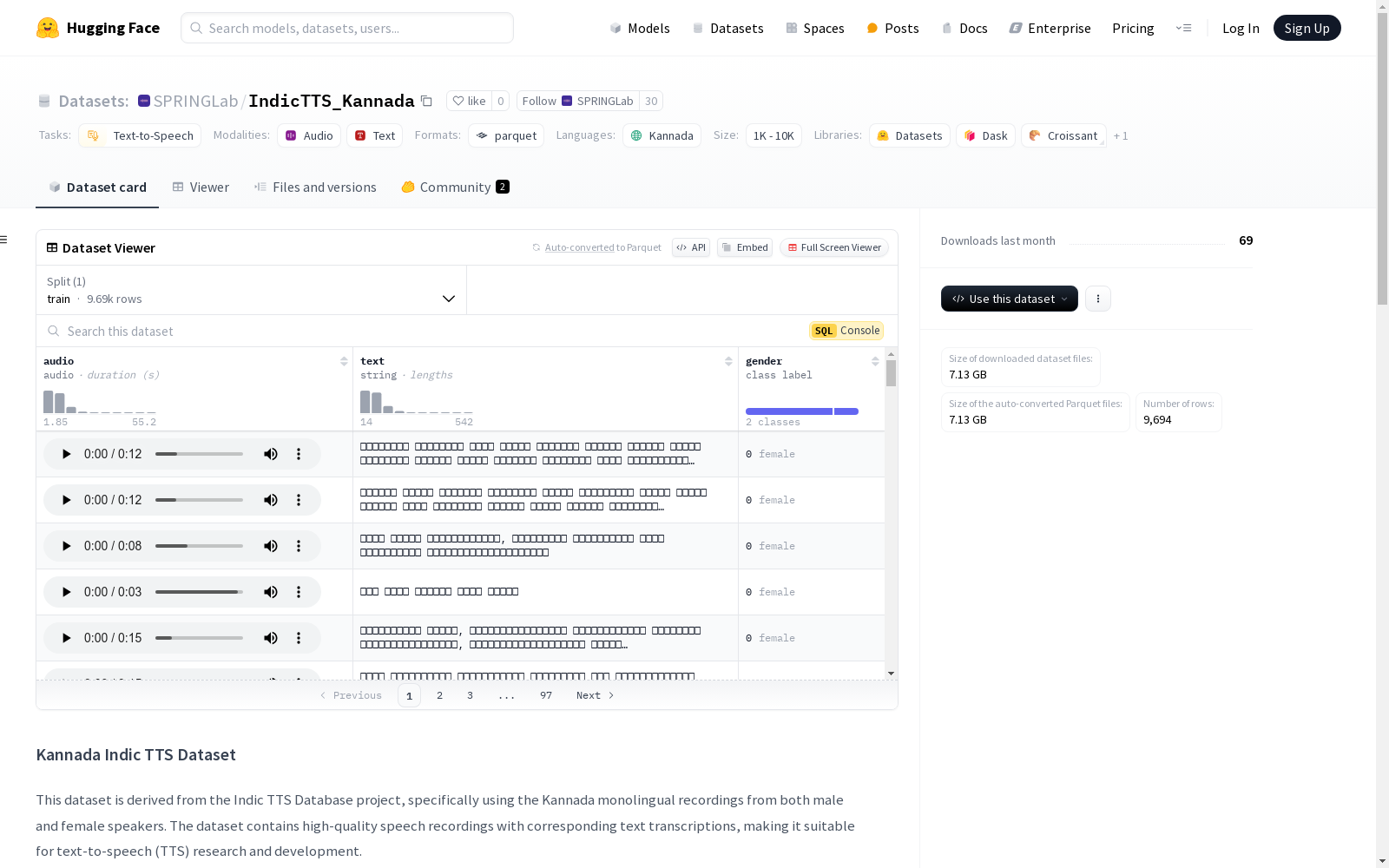Seek in the first audio row's progress slider

[x=199, y=454]
